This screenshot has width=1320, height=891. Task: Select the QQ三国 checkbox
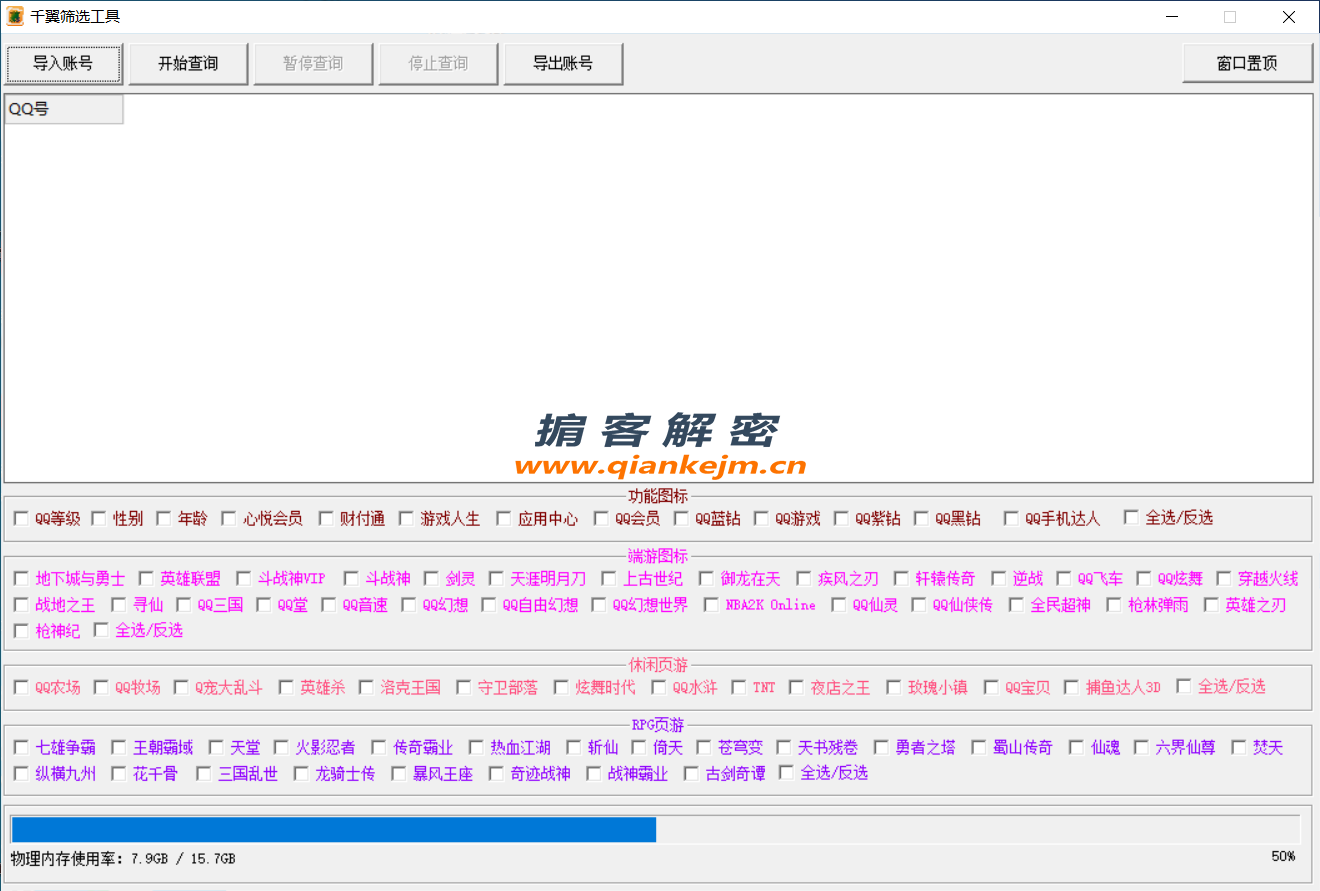point(183,604)
